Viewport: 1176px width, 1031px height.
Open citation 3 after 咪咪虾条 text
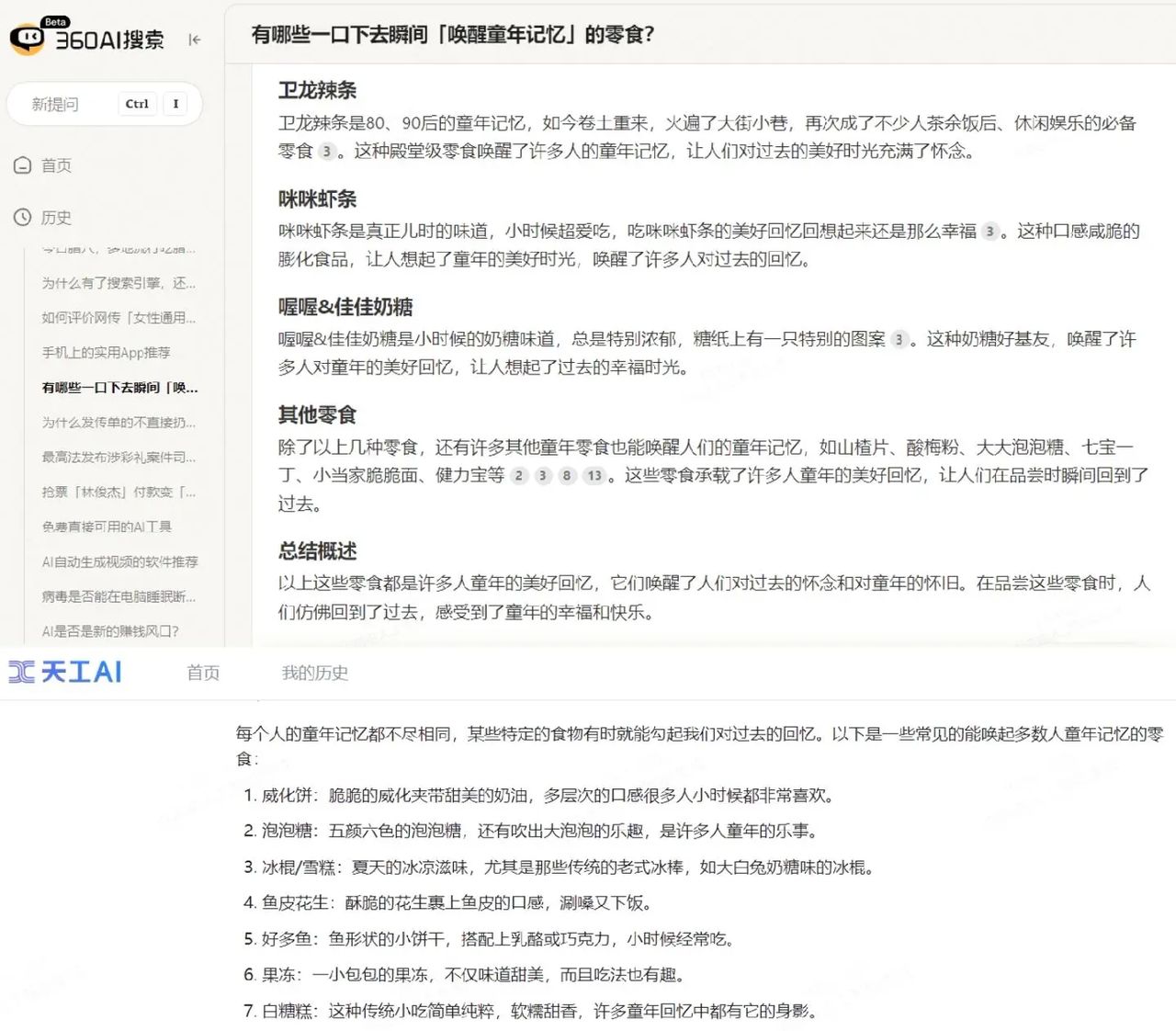click(991, 232)
